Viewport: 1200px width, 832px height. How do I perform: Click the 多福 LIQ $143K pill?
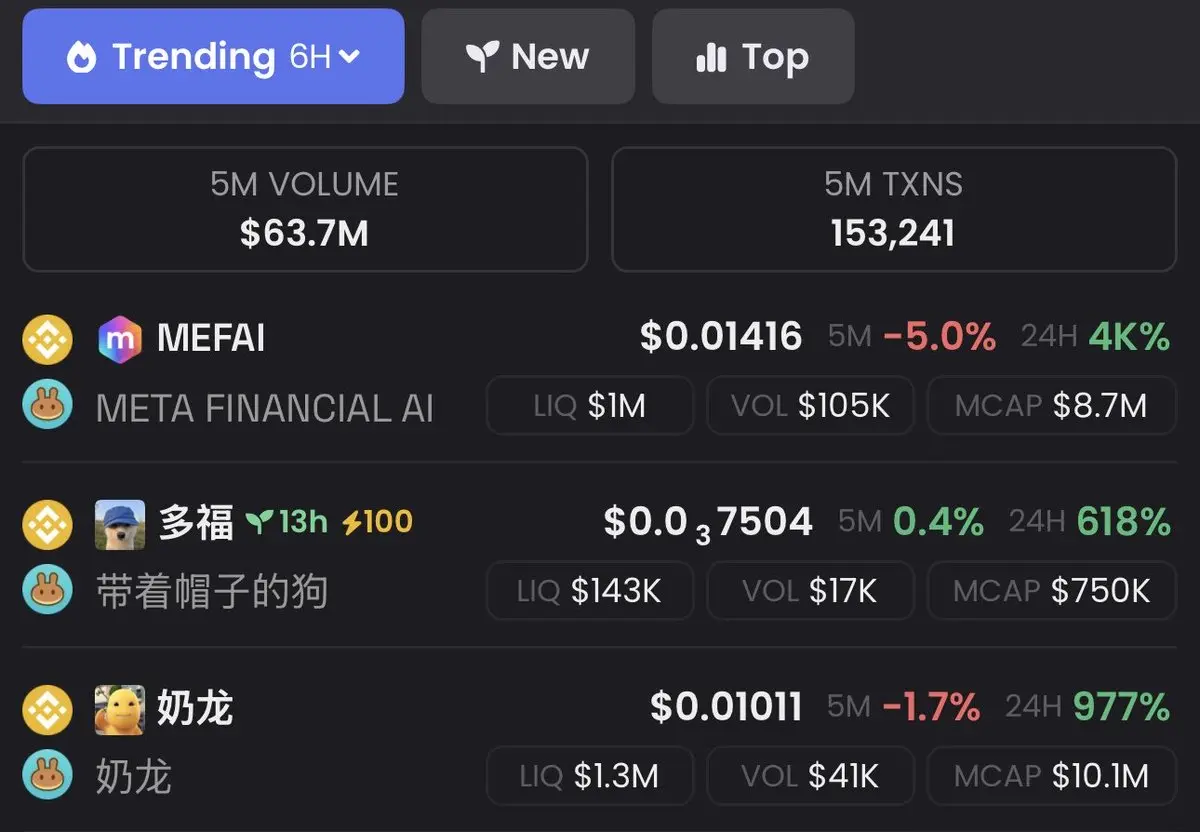(x=589, y=591)
